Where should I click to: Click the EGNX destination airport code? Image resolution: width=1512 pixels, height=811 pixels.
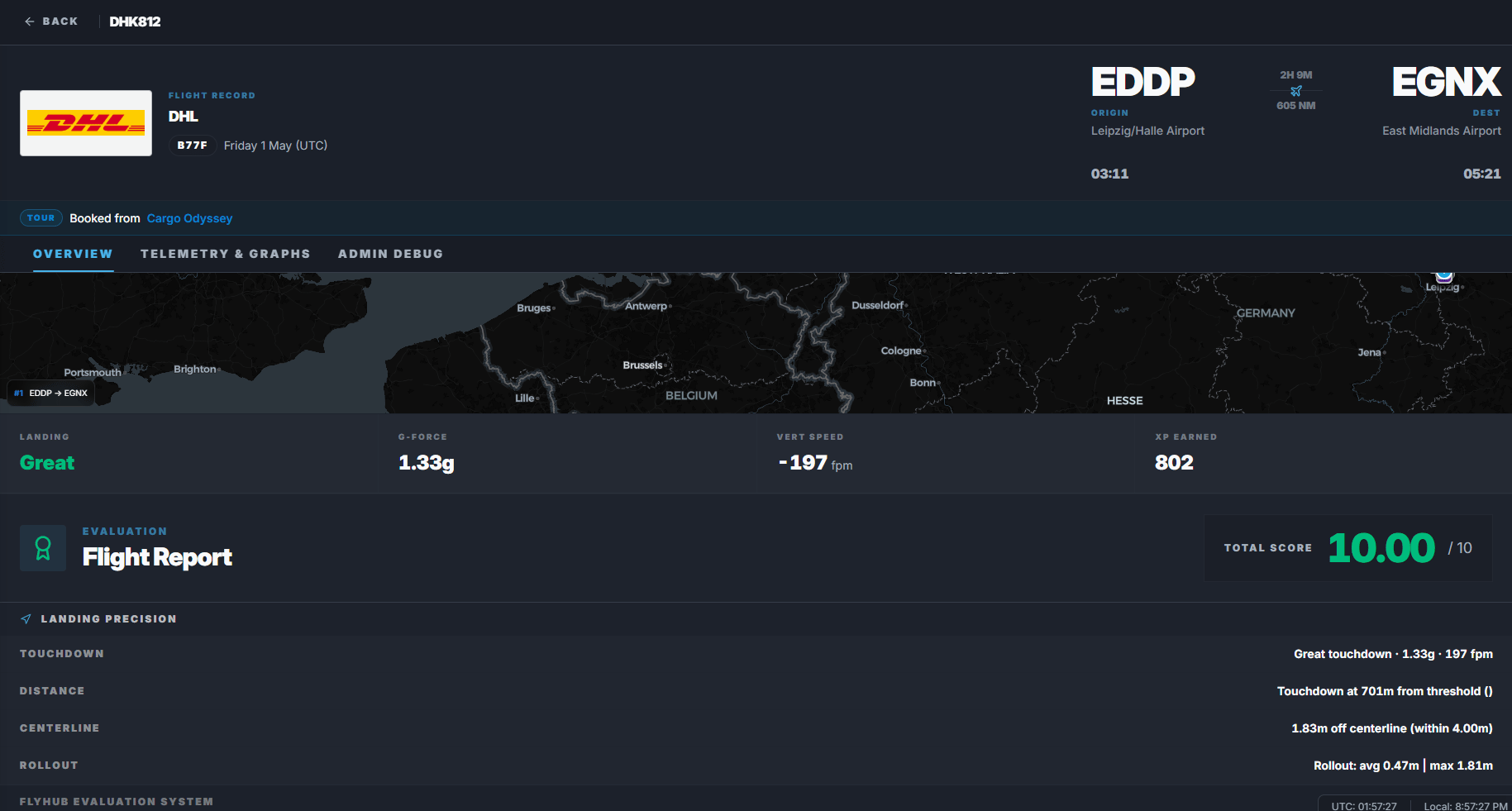(x=1447, y=82)
